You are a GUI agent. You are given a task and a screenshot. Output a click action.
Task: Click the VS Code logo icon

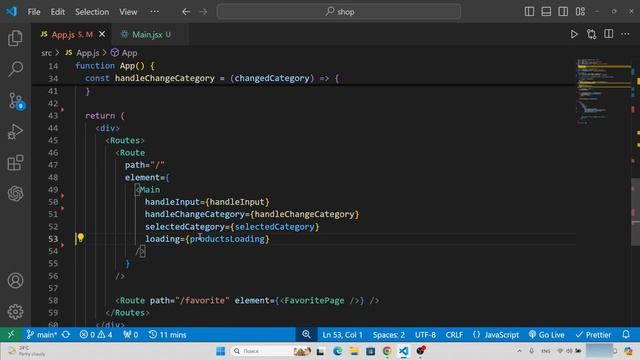[x=11, y=11]
